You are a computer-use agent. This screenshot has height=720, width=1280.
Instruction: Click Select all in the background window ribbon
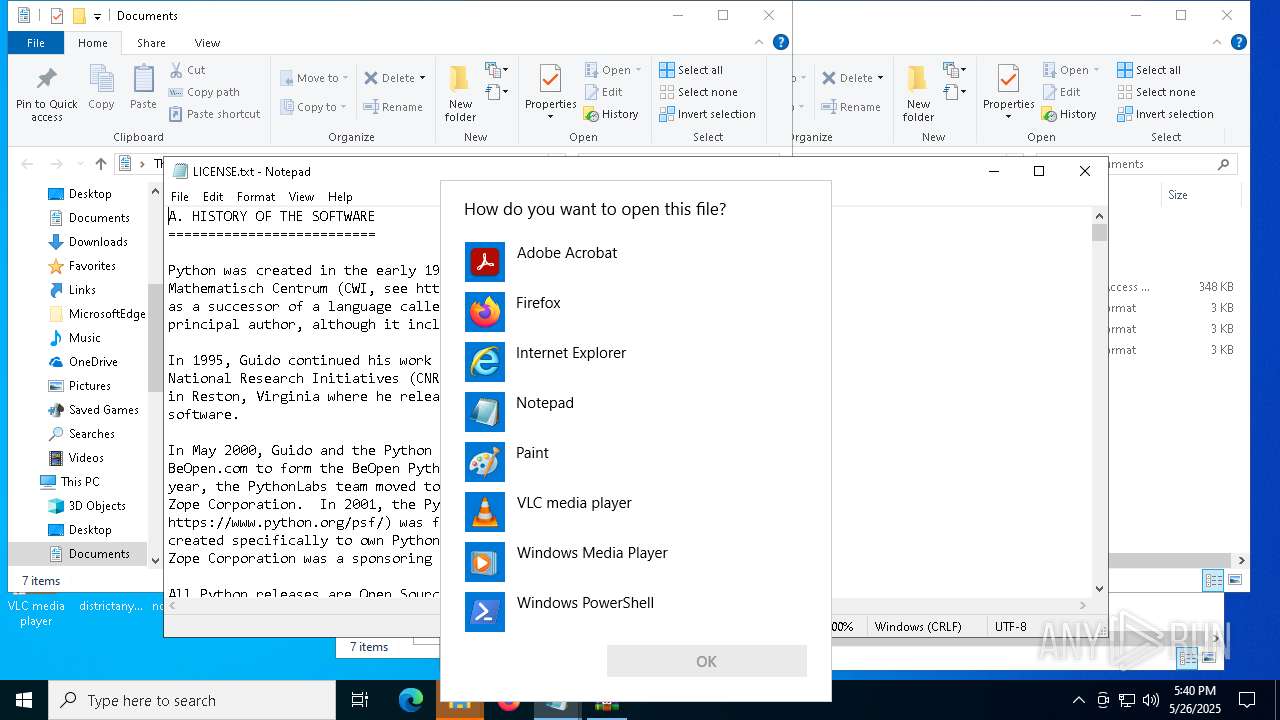tap(1149, 70)
